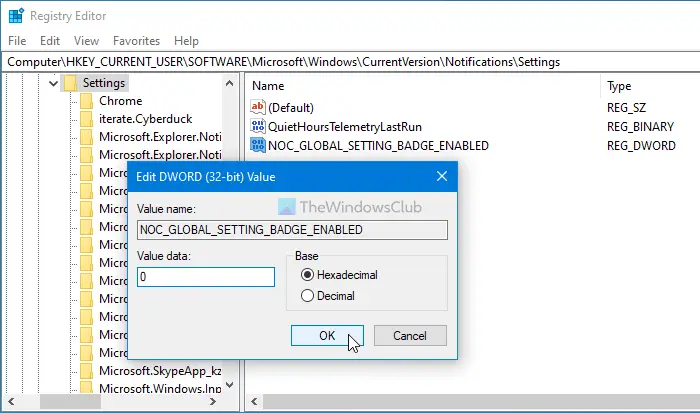Click the Registry Editor app icon in title bar
This screenshot has height=413, width=700.
coord(16,16)
